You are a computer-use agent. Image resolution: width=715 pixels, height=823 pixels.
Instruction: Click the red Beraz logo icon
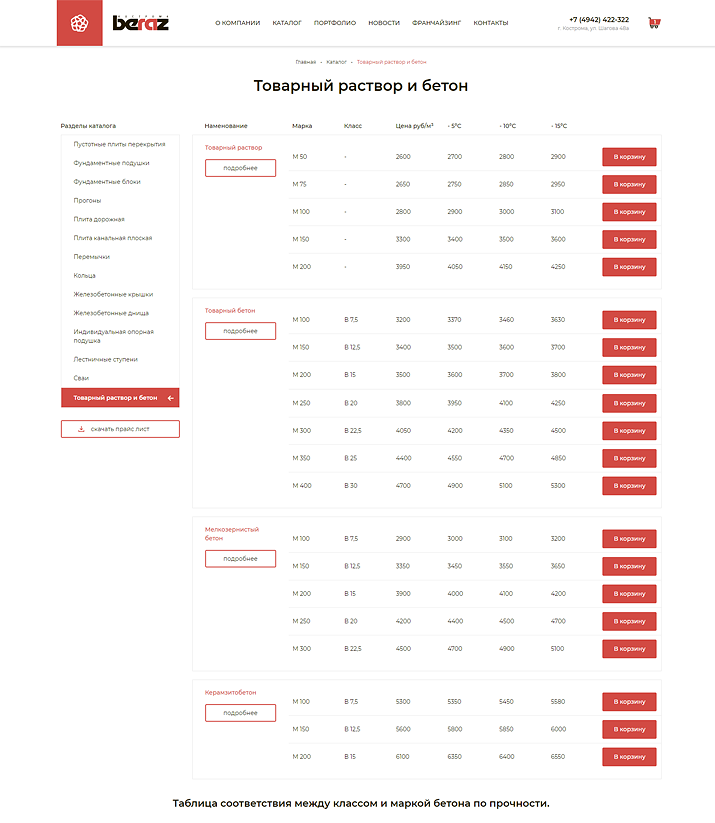click(x=80, y=22)
